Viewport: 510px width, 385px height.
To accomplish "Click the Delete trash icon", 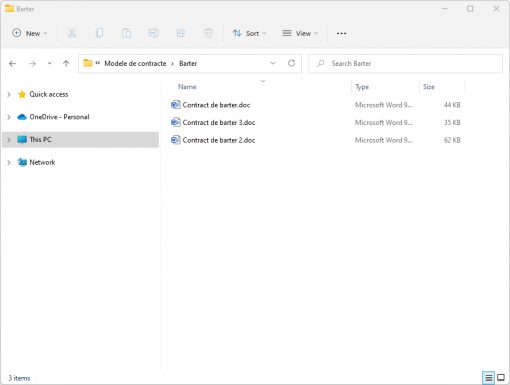I will [x=208, y=33].
